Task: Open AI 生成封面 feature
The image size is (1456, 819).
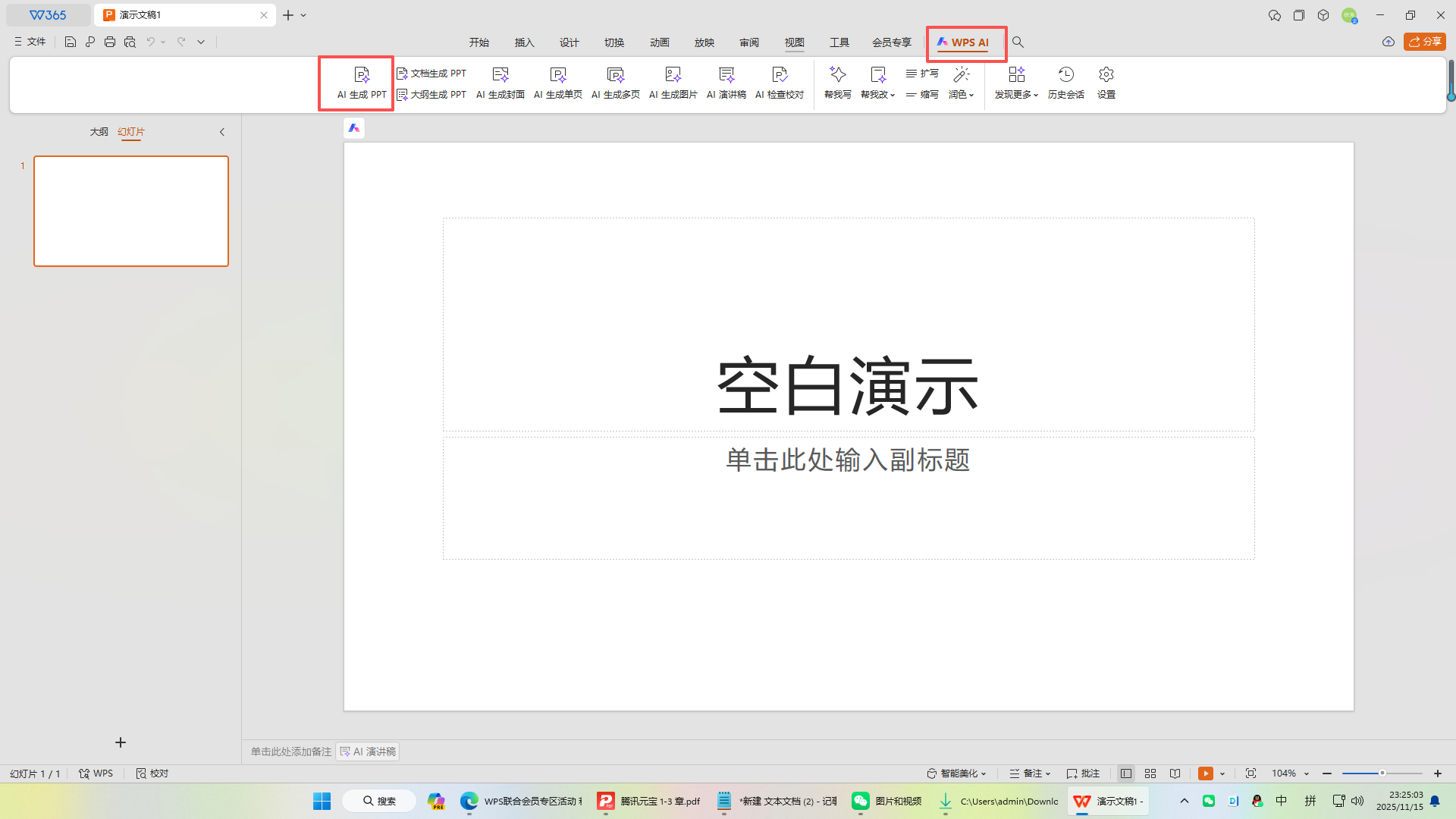Action: 500,83
